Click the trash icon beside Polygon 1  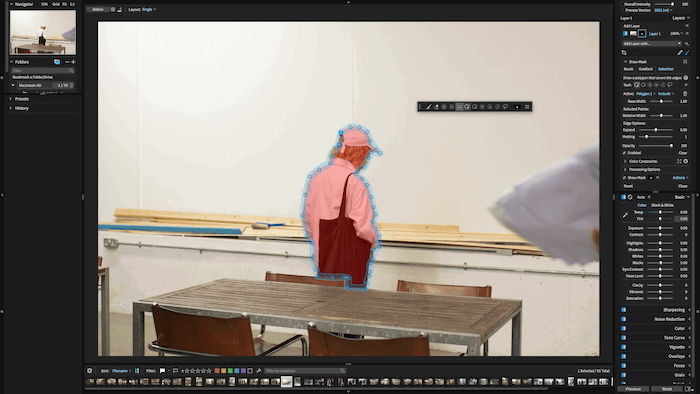[x=685, y=94]
